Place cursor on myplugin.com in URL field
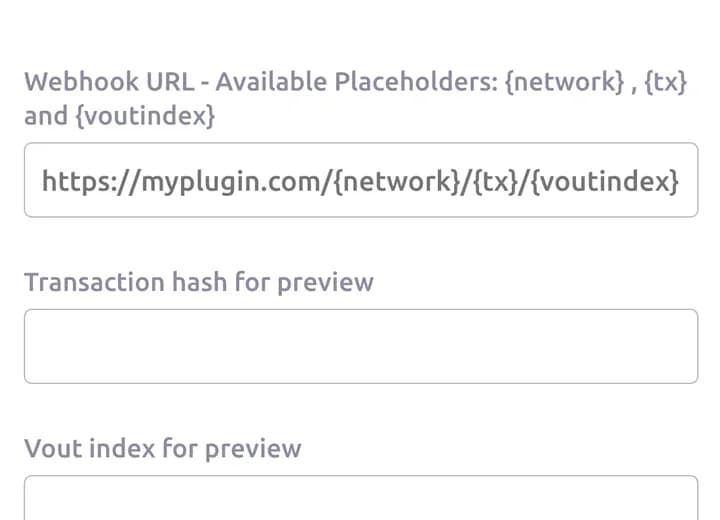This screenshot has width=720, height=520. tap(233, 182)
